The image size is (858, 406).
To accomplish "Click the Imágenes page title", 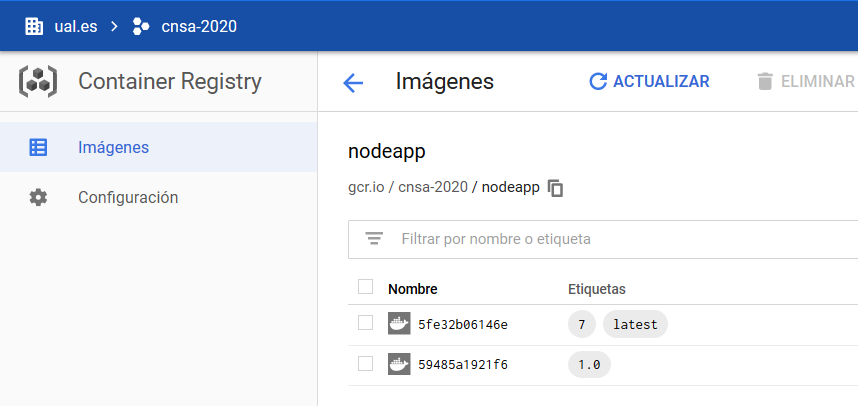I will [x=445, y=82].
